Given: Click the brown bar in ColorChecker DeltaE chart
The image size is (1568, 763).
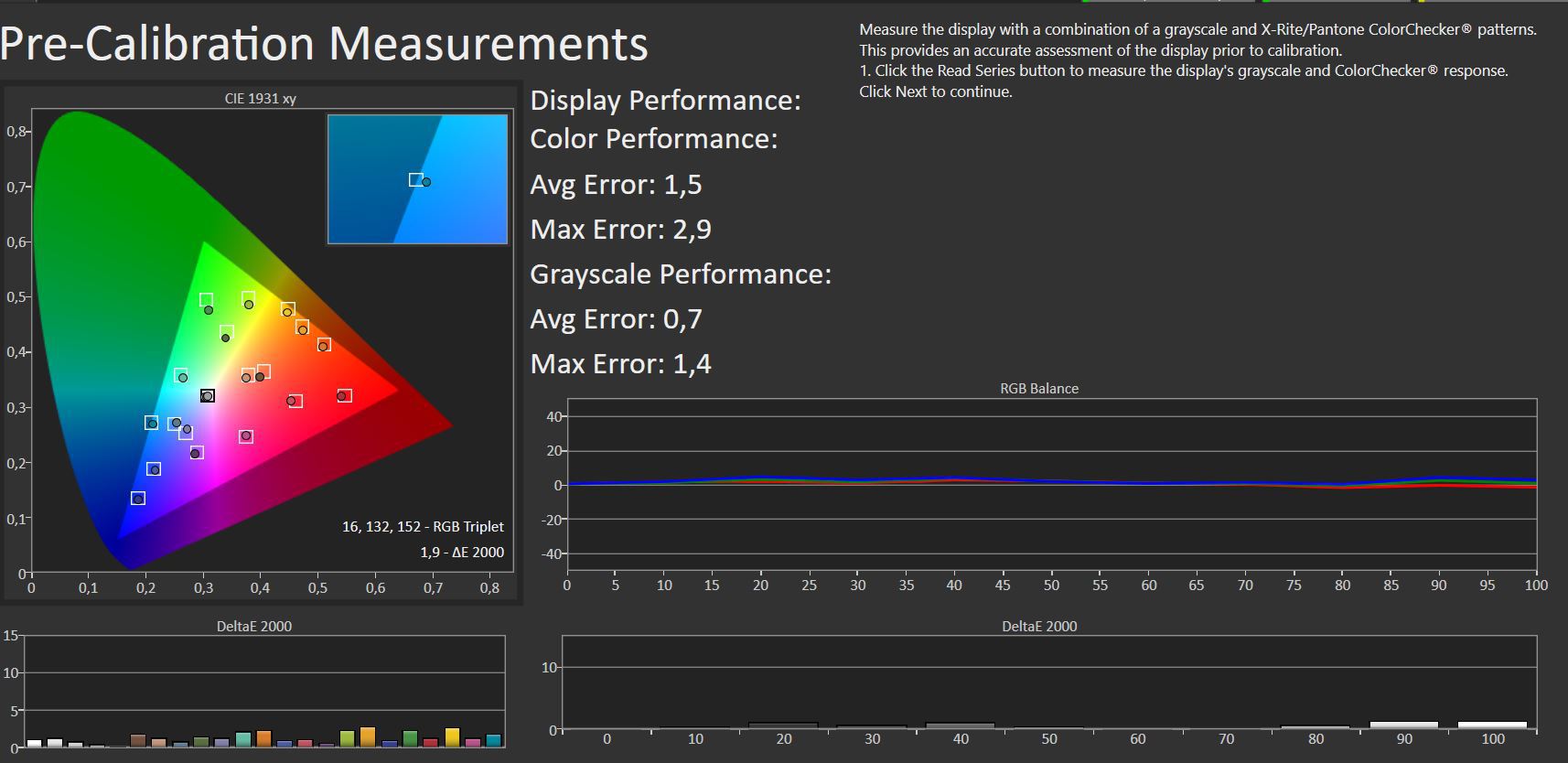Looking at the screenshot, I should click(x=138, y=740).
